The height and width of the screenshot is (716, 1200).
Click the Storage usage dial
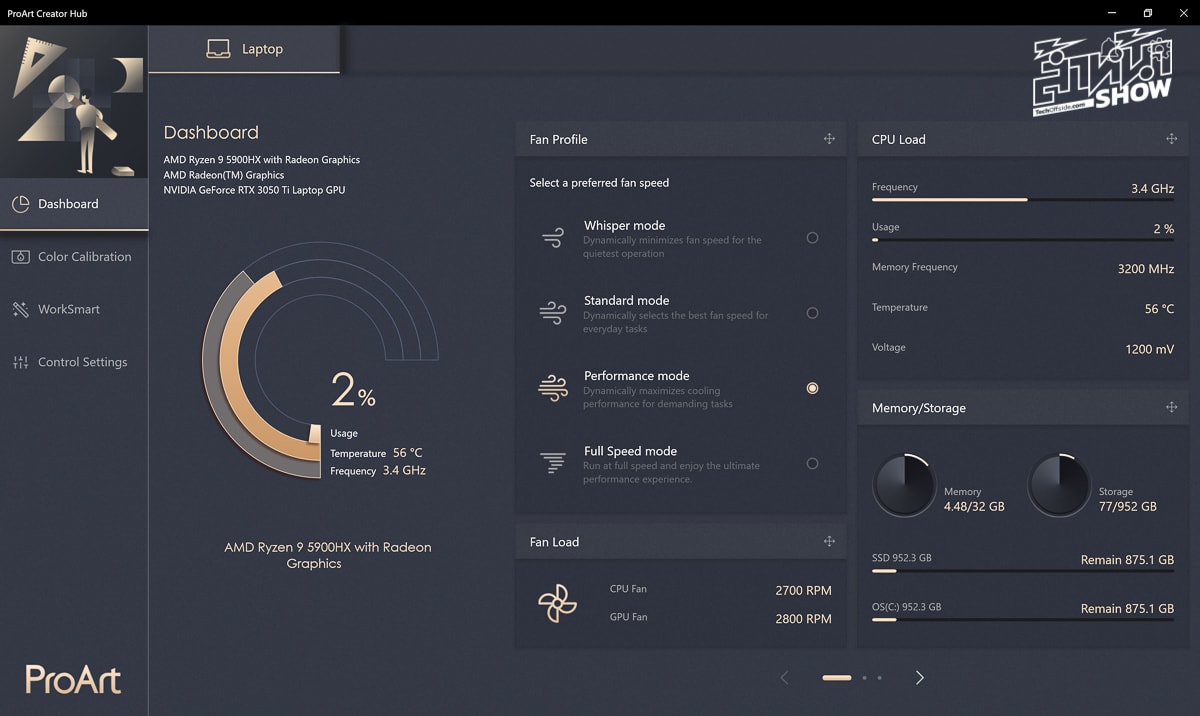(x=1060, y=485)
